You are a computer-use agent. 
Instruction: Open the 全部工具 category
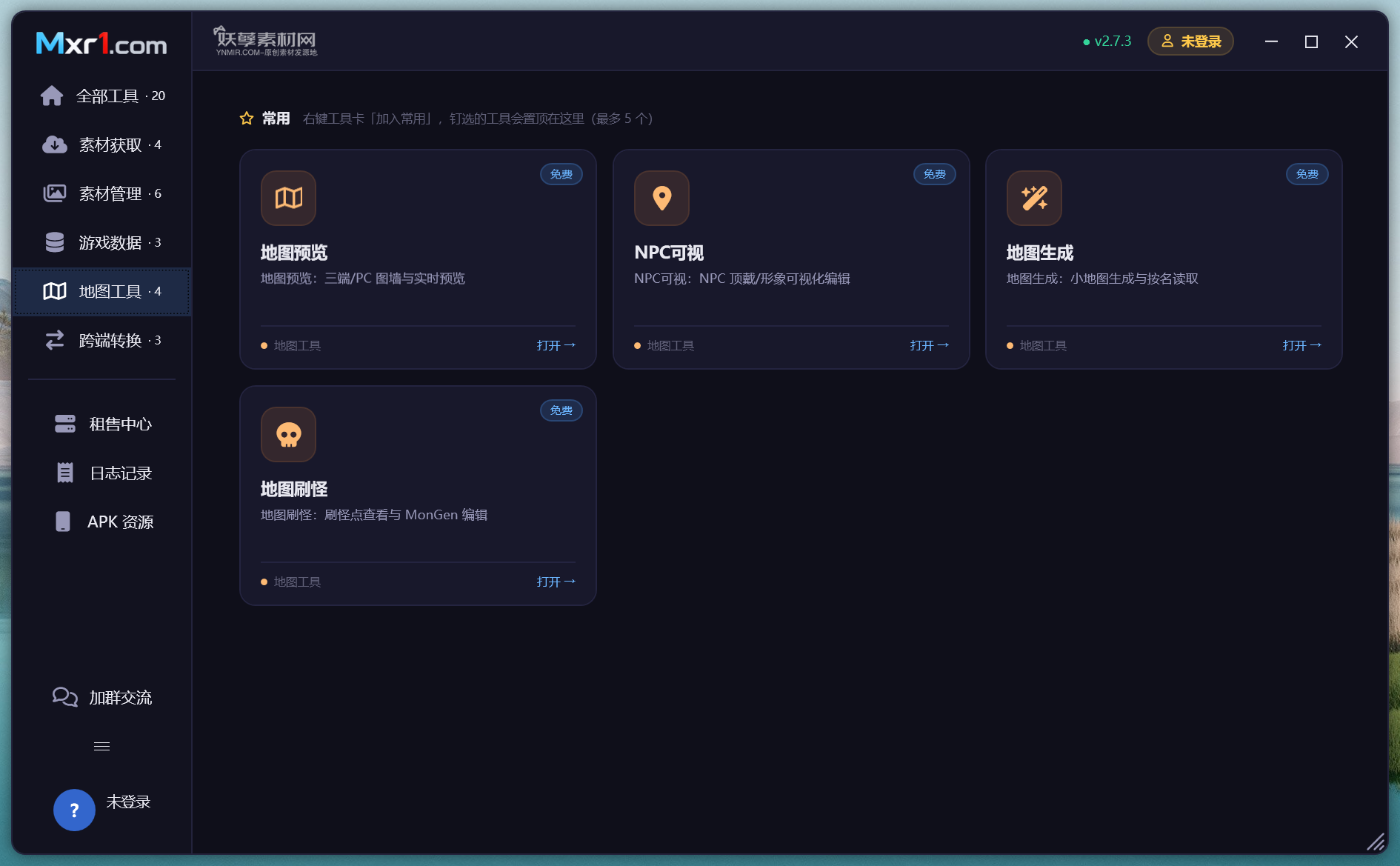[x=102, y=96]
